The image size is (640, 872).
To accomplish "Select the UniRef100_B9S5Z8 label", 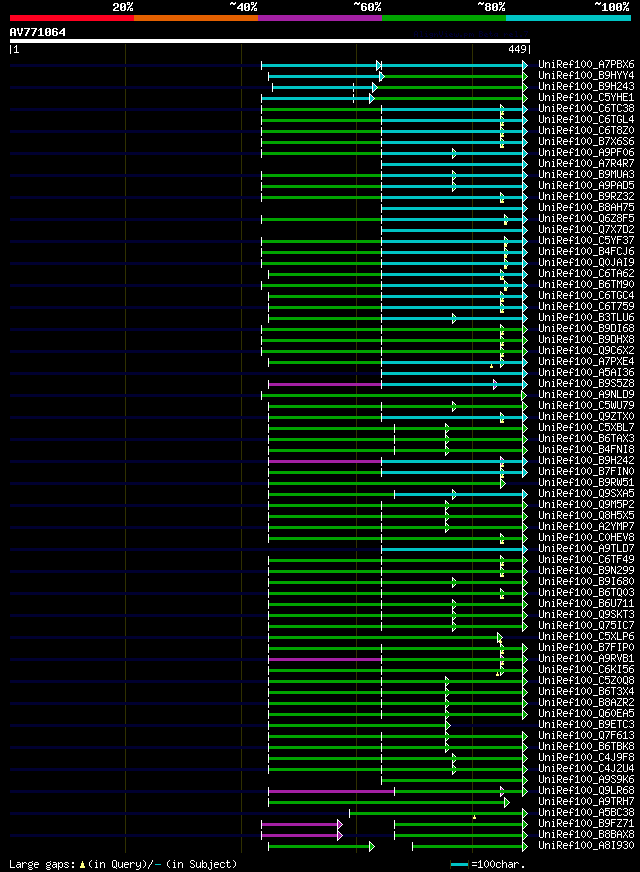I will click(x=586, y=384).
